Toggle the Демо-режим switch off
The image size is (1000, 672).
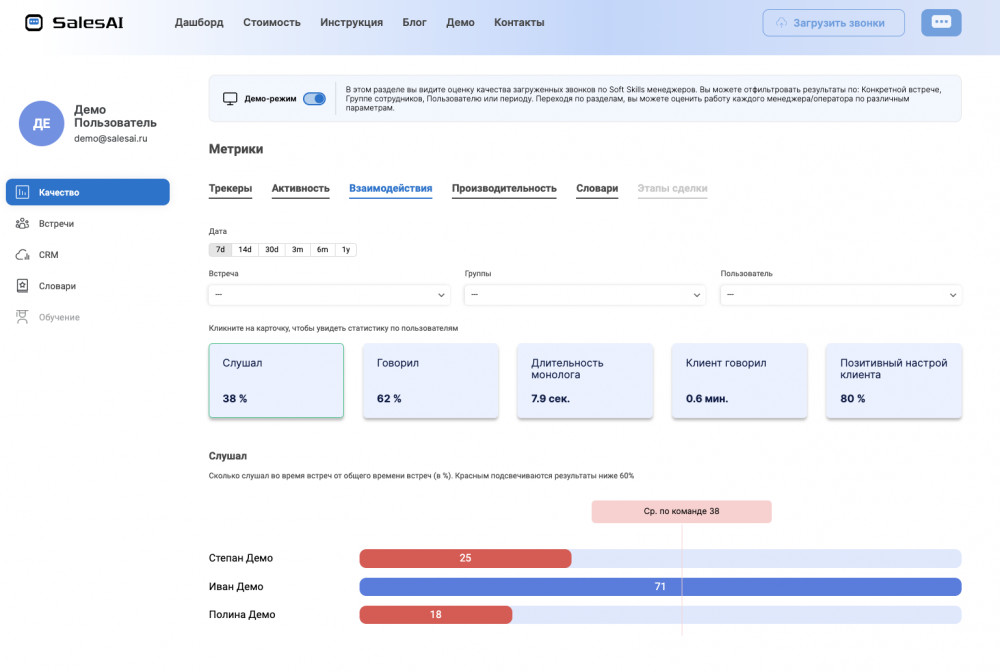click(x=314, y=99)
